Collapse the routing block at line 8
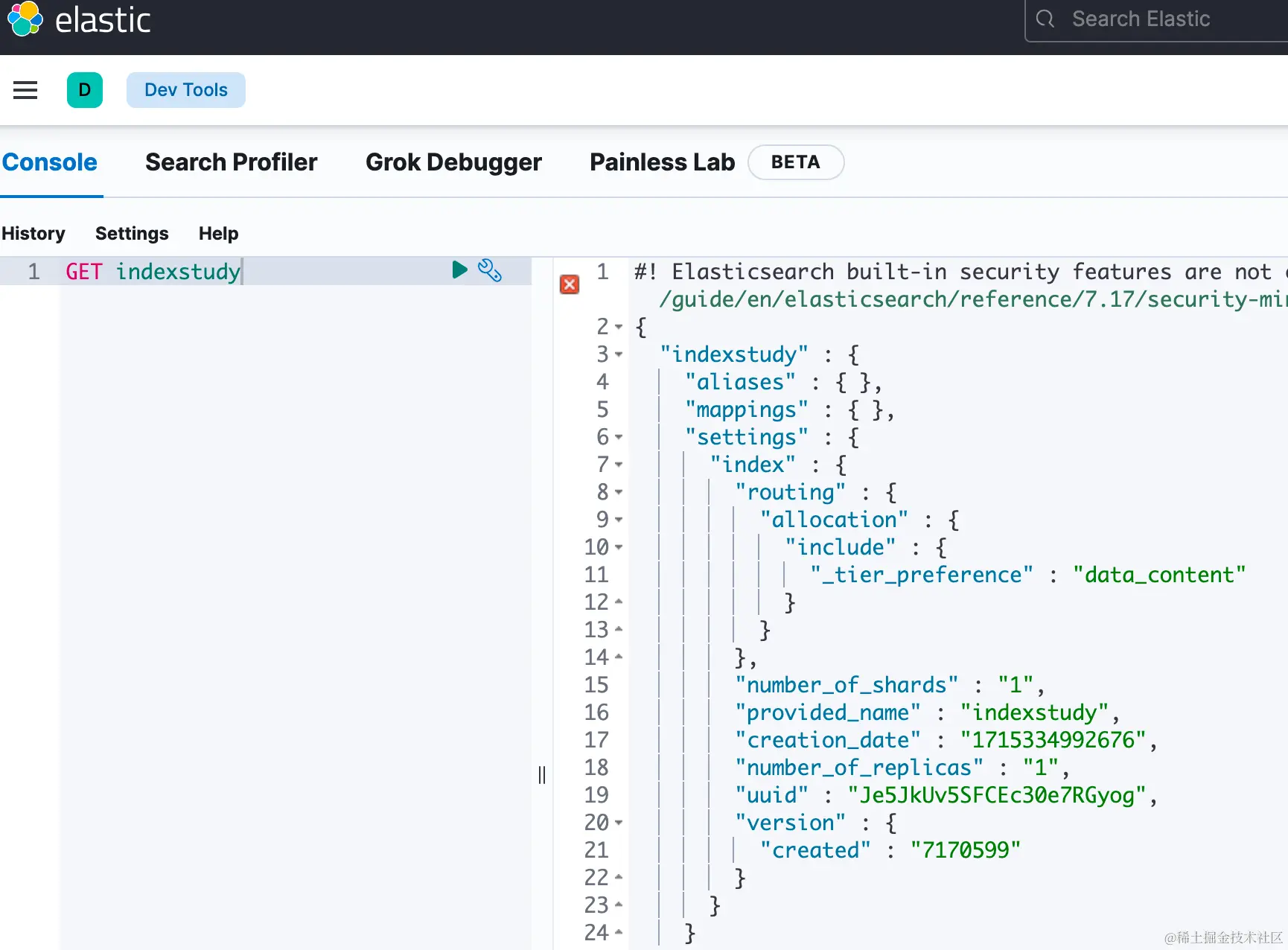 [619, 492]
